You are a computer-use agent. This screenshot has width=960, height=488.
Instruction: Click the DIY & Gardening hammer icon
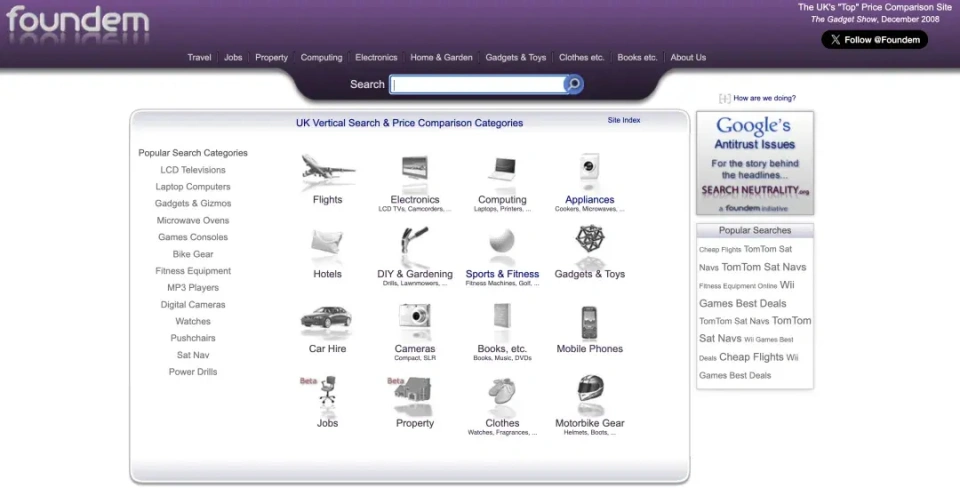point(414,245)
